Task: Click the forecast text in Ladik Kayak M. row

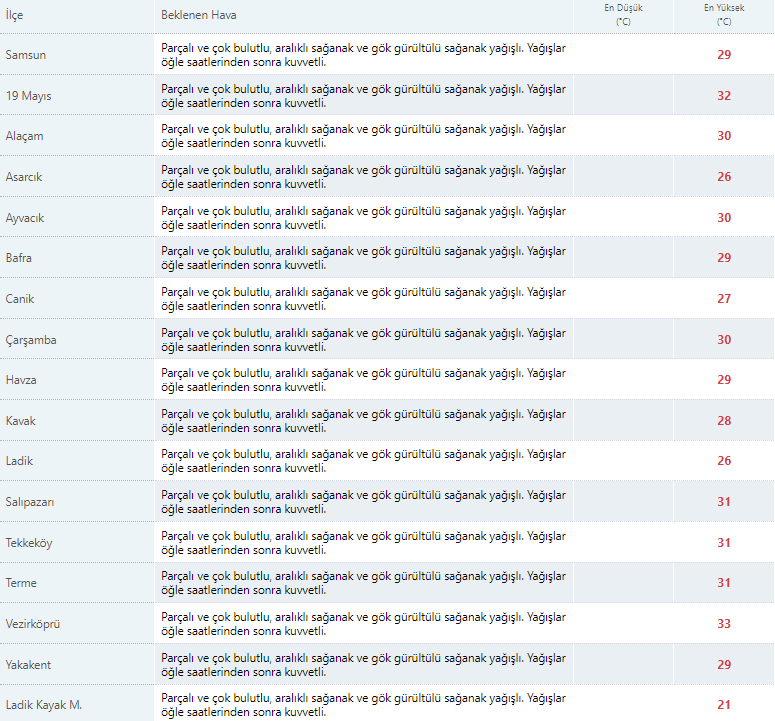Action: click(363, 706)
